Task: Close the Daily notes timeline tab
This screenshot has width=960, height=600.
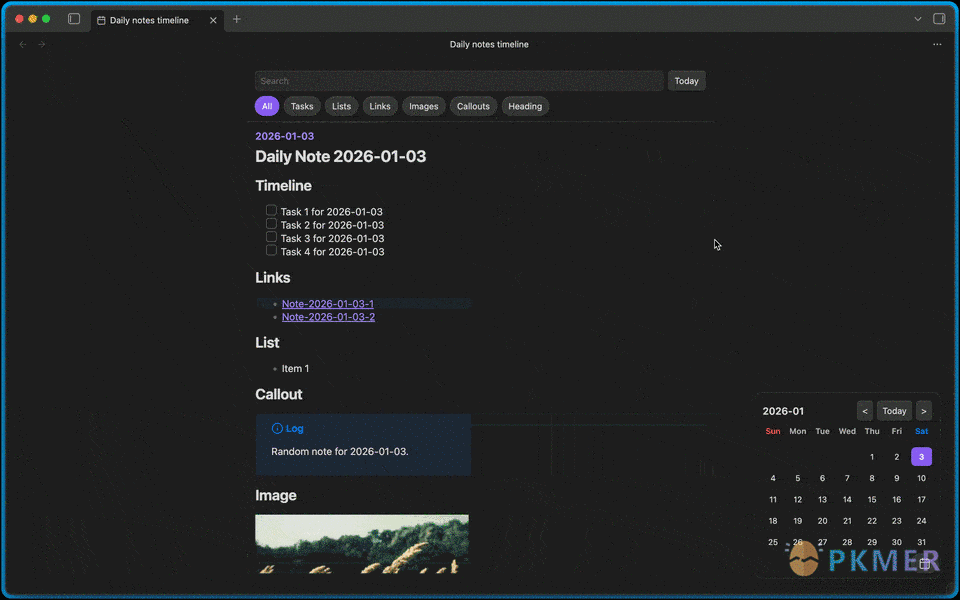Action: [x=213, y=20]
